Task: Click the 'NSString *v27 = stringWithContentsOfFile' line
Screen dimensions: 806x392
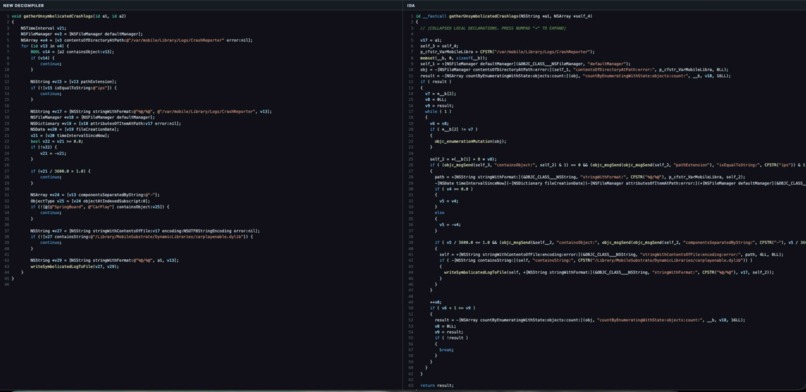Action: [145, 231]
